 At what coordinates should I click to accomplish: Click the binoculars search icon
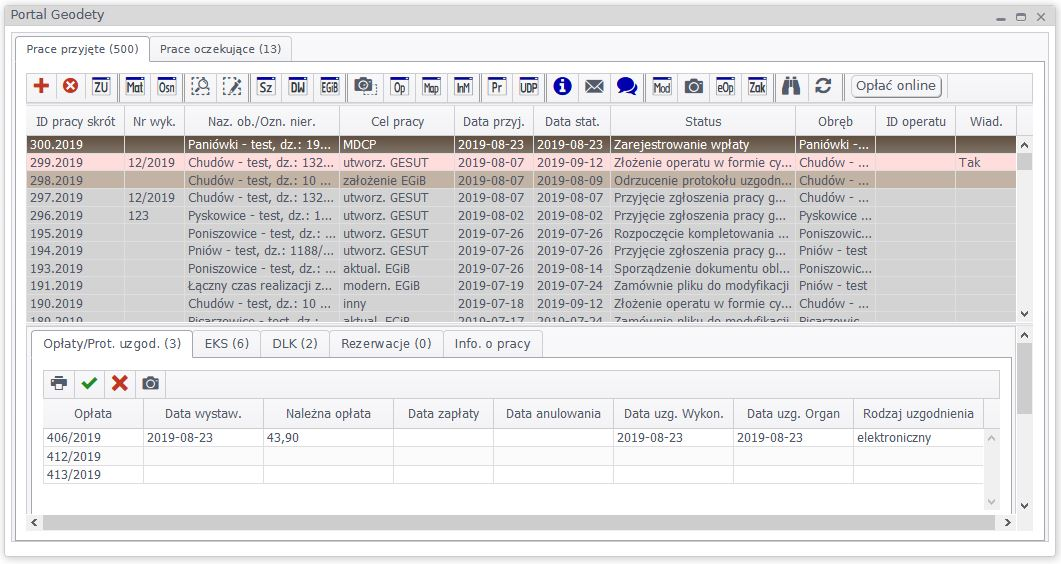(791, 86)
